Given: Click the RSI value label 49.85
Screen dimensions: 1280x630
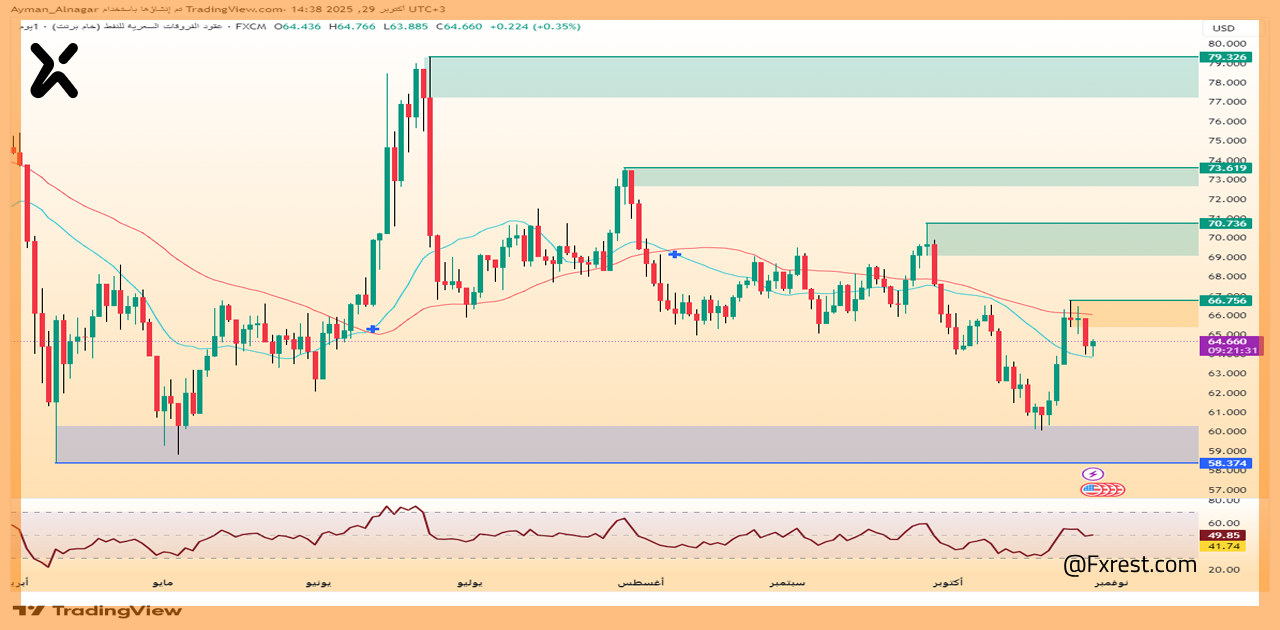Looking at the screenshot, I should [x=1225, y=535].
